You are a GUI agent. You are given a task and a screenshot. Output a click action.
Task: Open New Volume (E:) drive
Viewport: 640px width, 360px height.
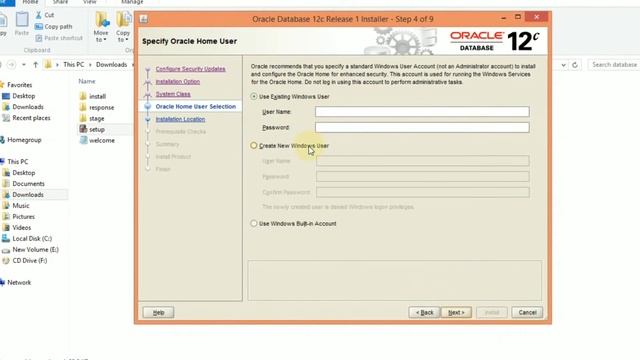(35, 249)
